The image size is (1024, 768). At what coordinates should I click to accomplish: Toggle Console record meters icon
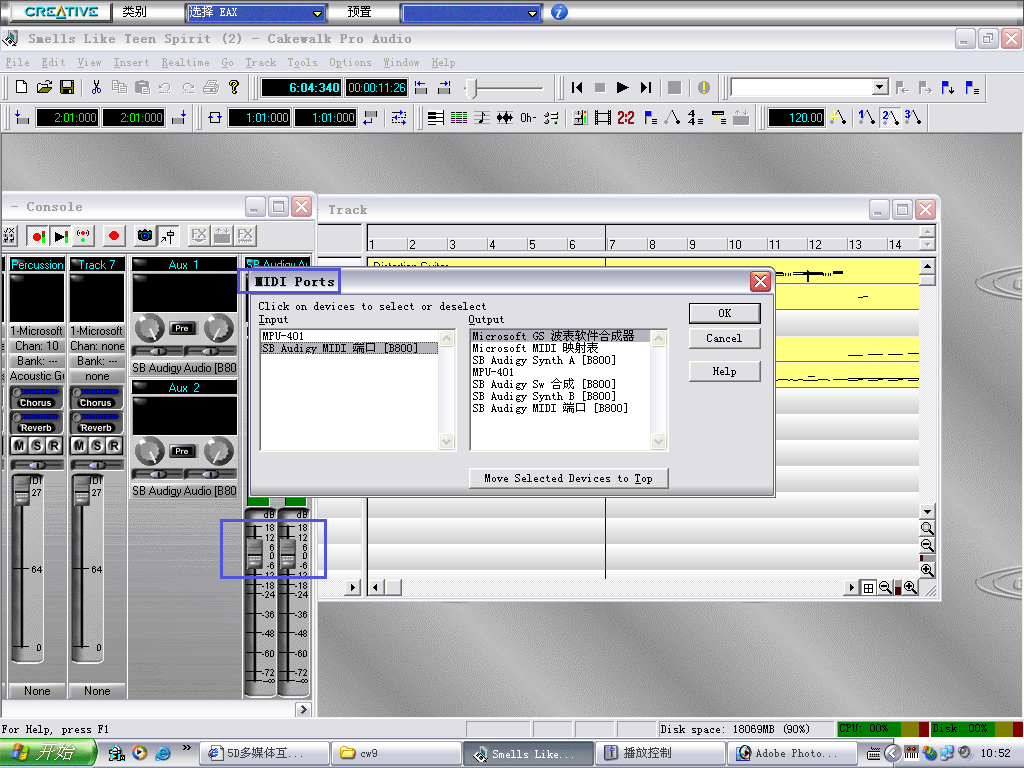[x=39, y=236]
